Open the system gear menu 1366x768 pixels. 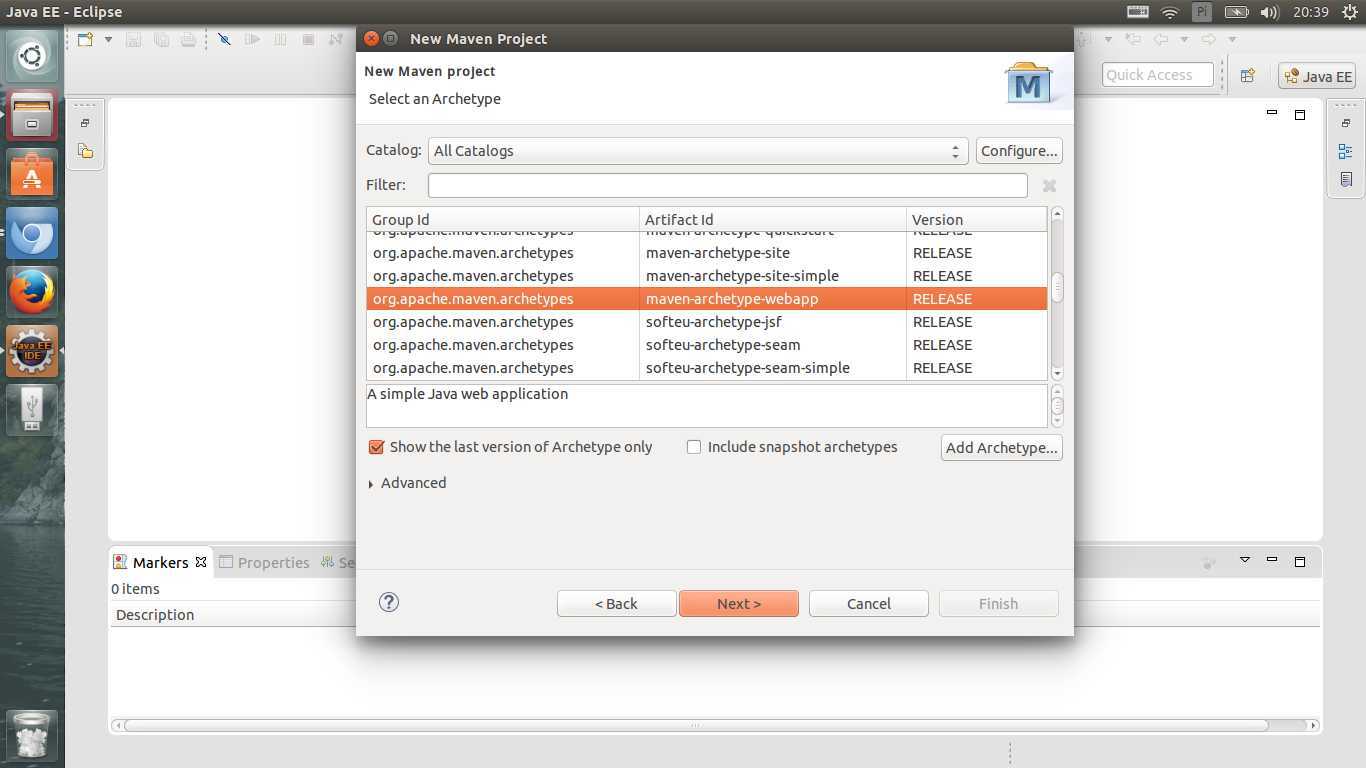(1349, 12)
